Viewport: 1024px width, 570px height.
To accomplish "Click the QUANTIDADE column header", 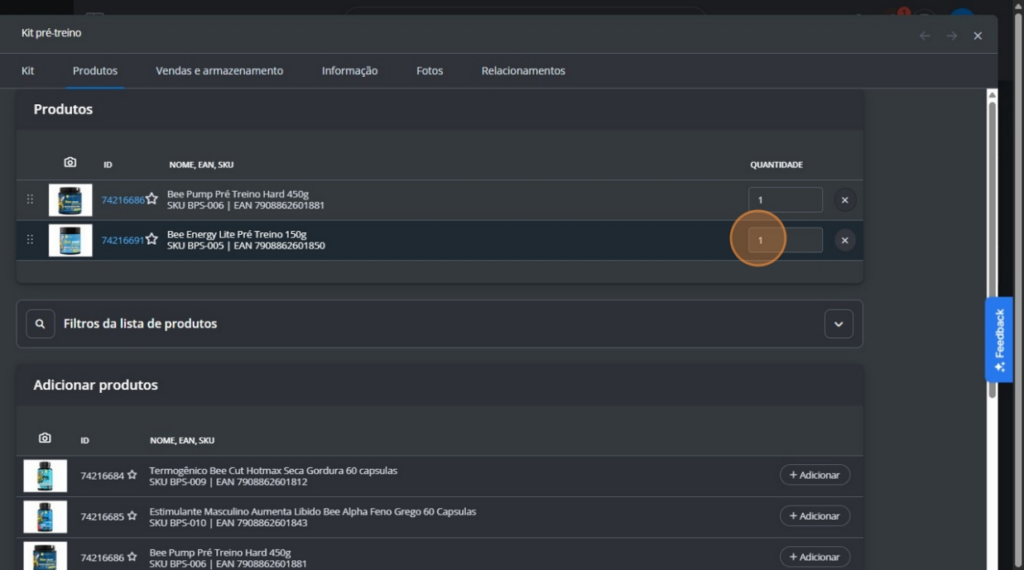I will coord(776,165).
